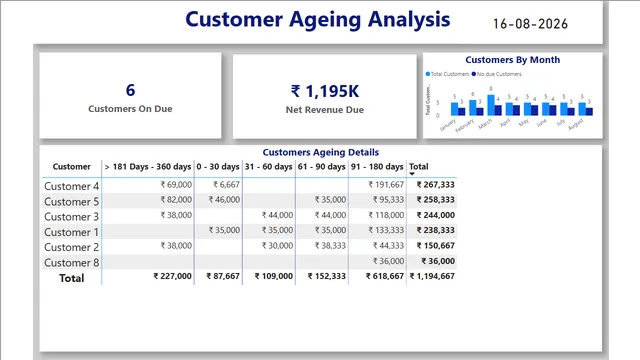Click Customer 1 total ₹ 238,333
Screen dimensions: 640x360
pyautogui.click(x=436, y=230)
